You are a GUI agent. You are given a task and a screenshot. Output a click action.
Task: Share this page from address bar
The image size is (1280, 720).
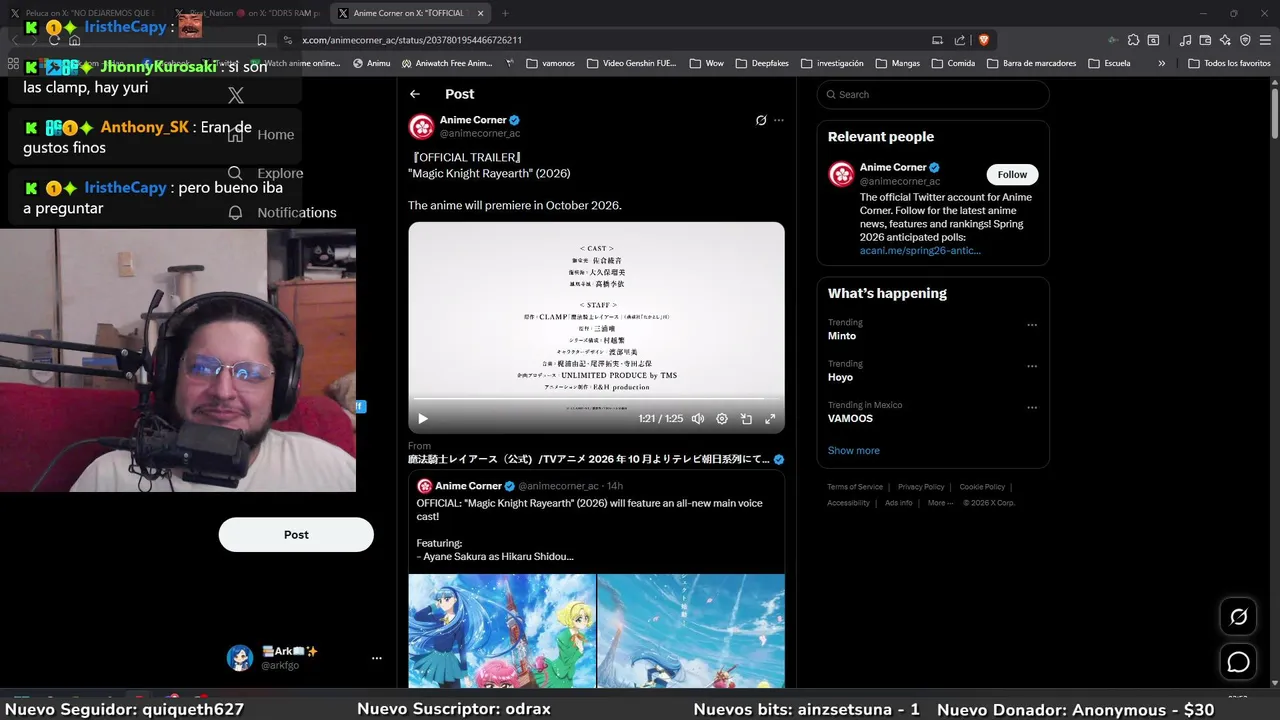(960, 40)
